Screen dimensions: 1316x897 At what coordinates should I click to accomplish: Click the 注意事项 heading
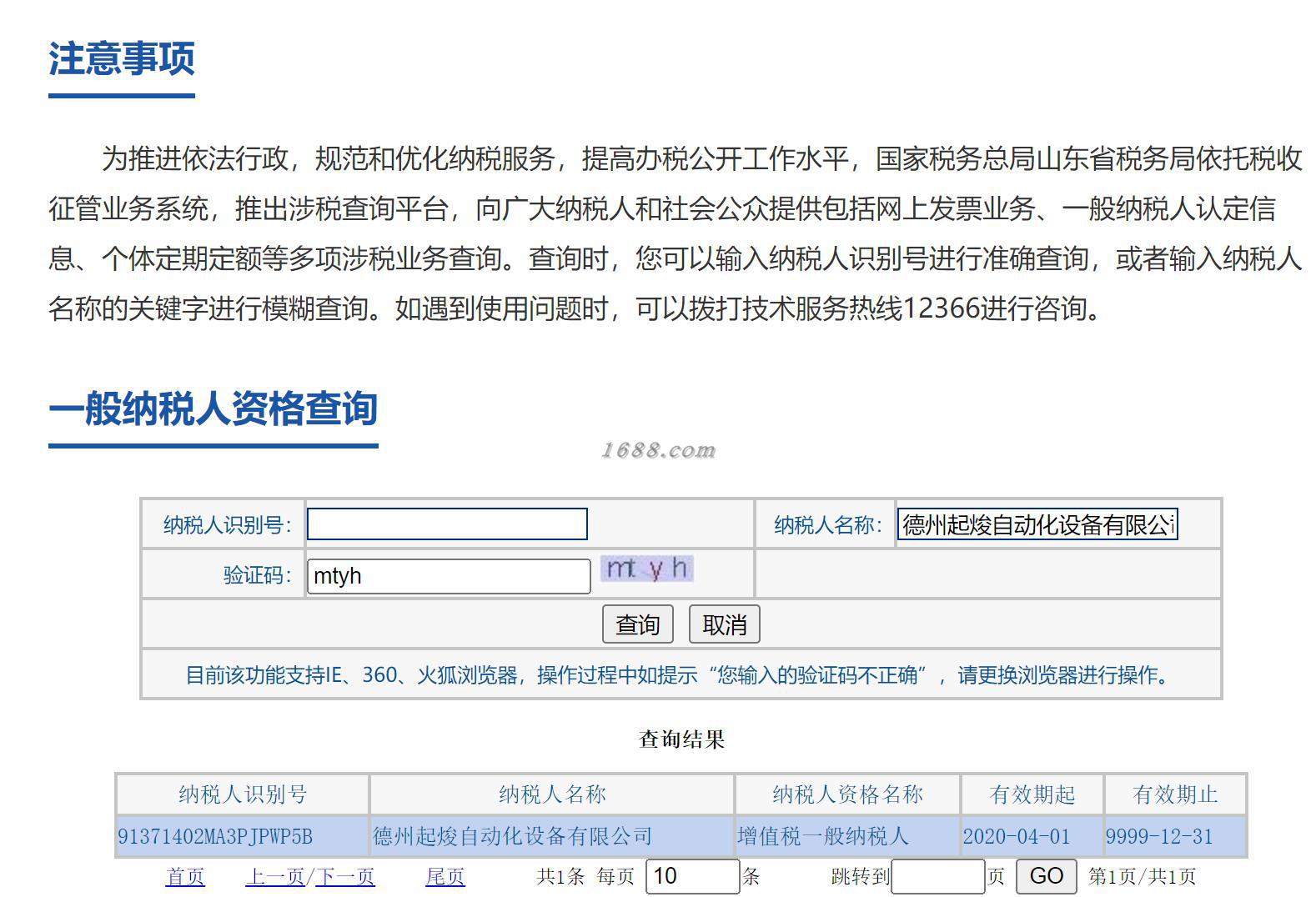click(x=122, y=59)
